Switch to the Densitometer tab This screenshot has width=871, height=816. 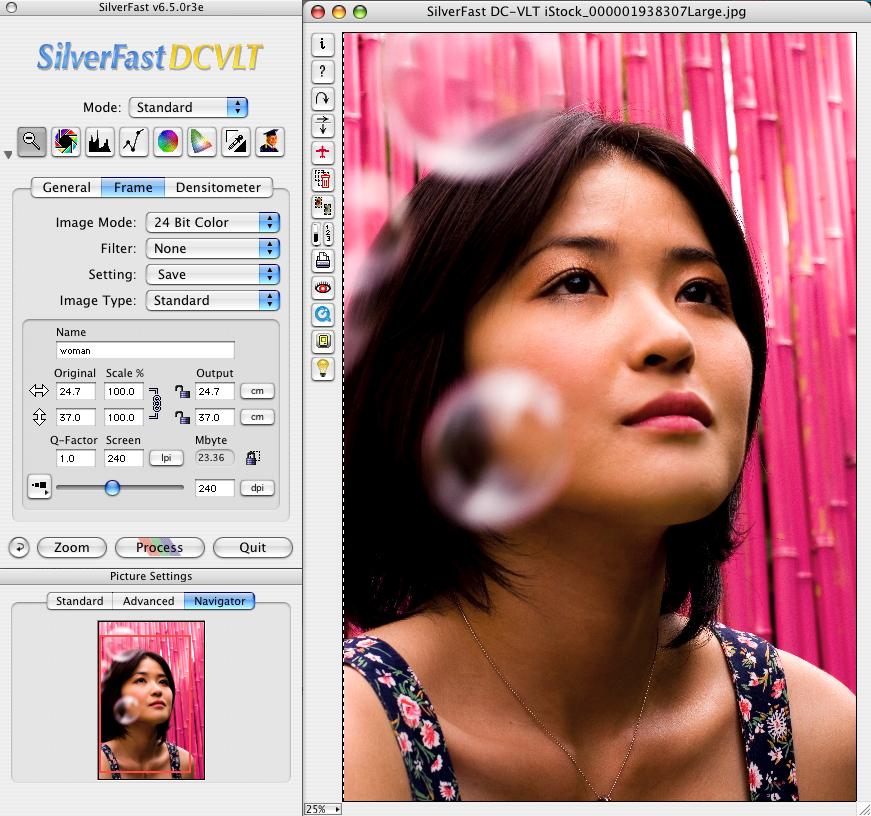218,187
